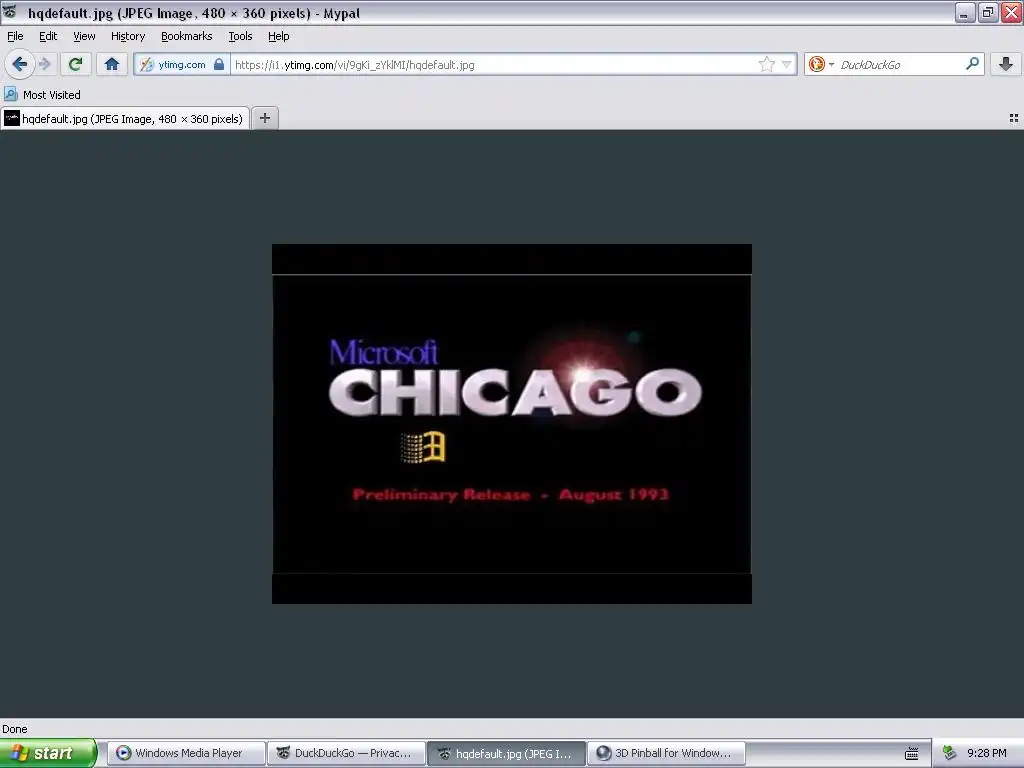Minimize the Mypal window
The height and width of the screenshot is (768, 1024).
[965, 12]
